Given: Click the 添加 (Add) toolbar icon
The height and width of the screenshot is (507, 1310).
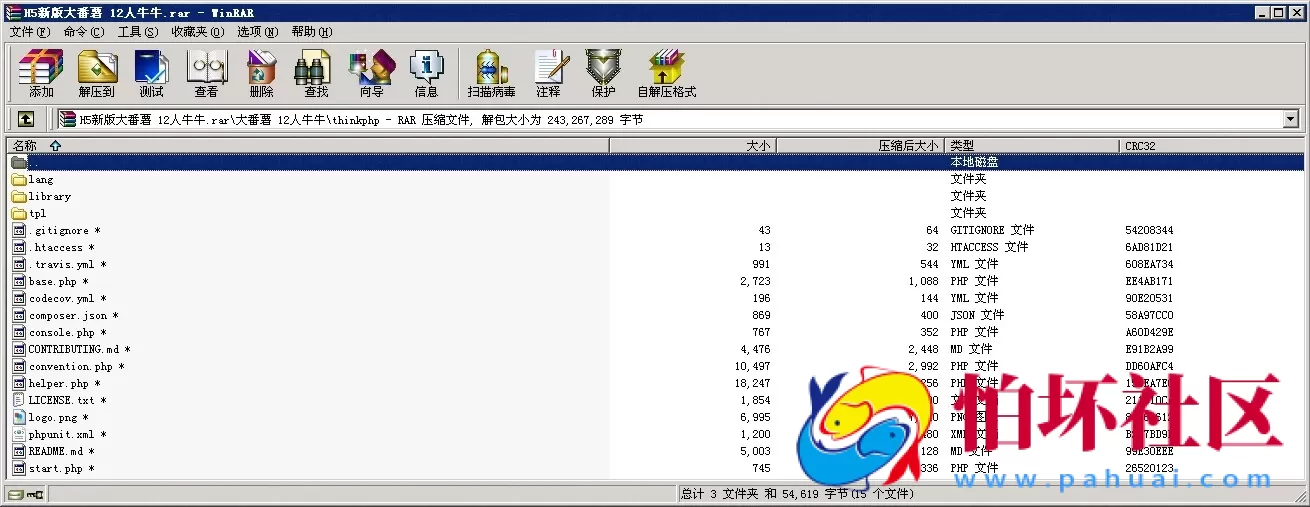Looking at the screenshot, I should (x=41, y=74).
